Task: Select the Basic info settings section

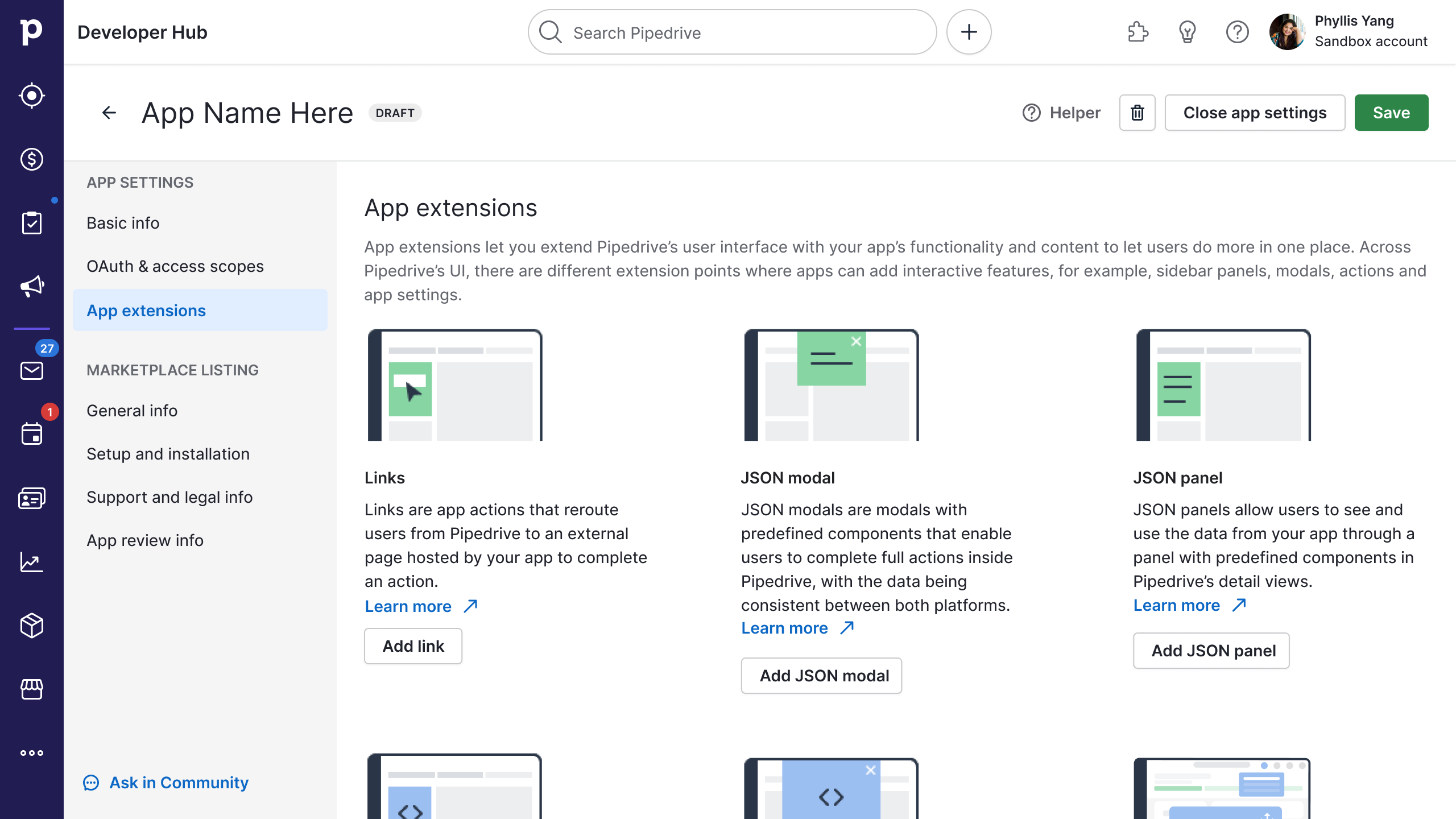Action: click(x=123, y=223)
